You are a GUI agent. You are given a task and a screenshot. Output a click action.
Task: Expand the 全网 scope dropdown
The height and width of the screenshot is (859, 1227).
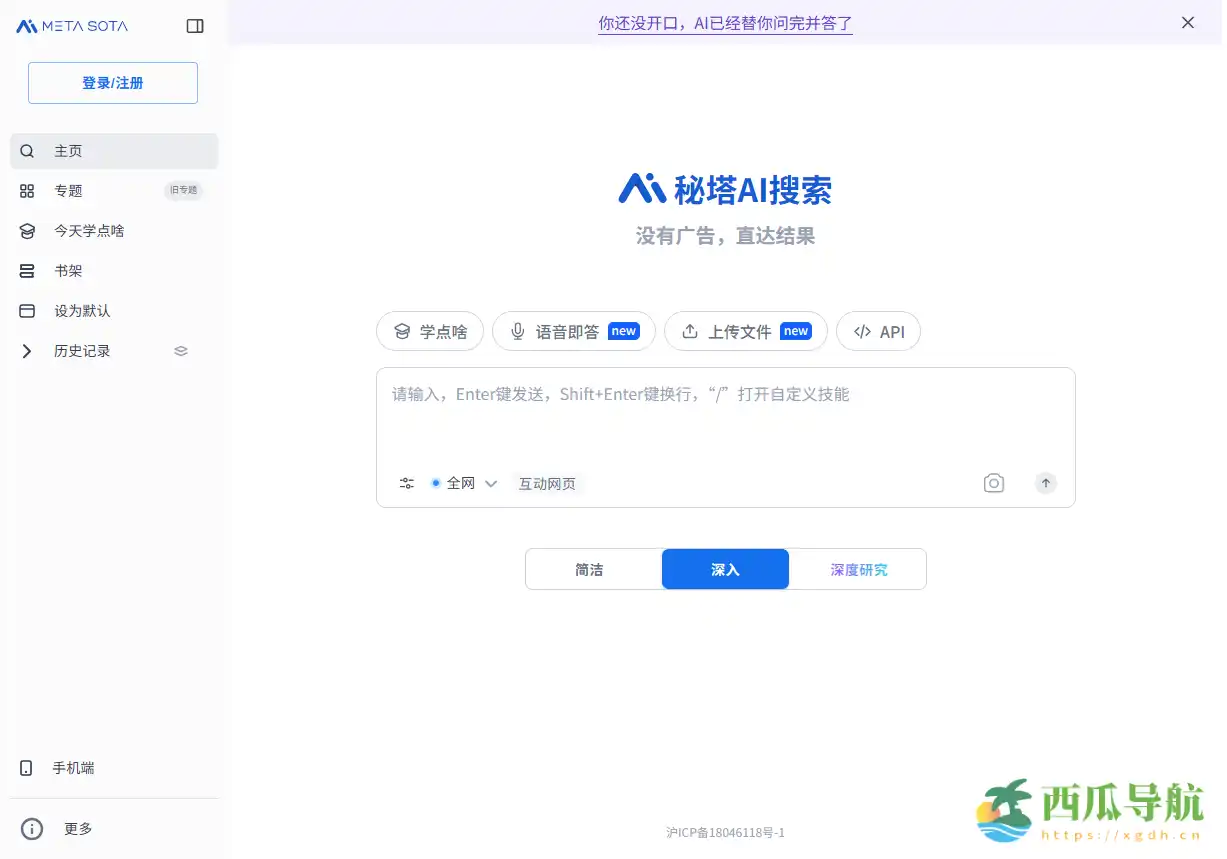coord(491,482)
